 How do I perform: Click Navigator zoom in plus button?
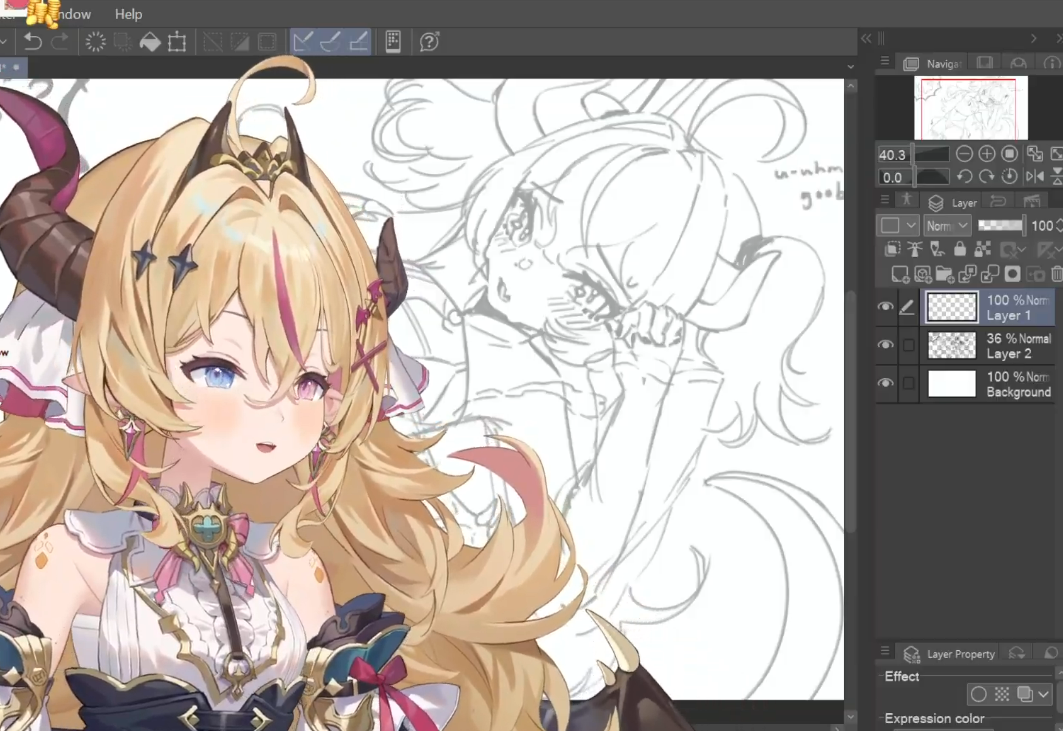coord(986,154)
